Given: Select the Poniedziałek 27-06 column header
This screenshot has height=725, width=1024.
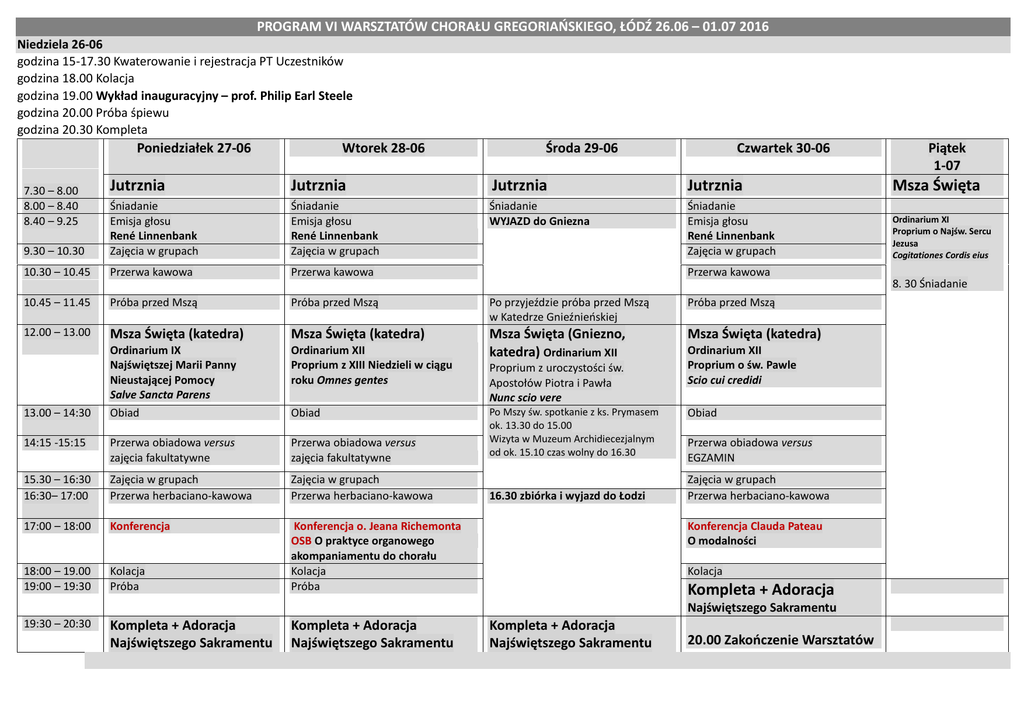Looking at the screenshot, I should point(193,148).
